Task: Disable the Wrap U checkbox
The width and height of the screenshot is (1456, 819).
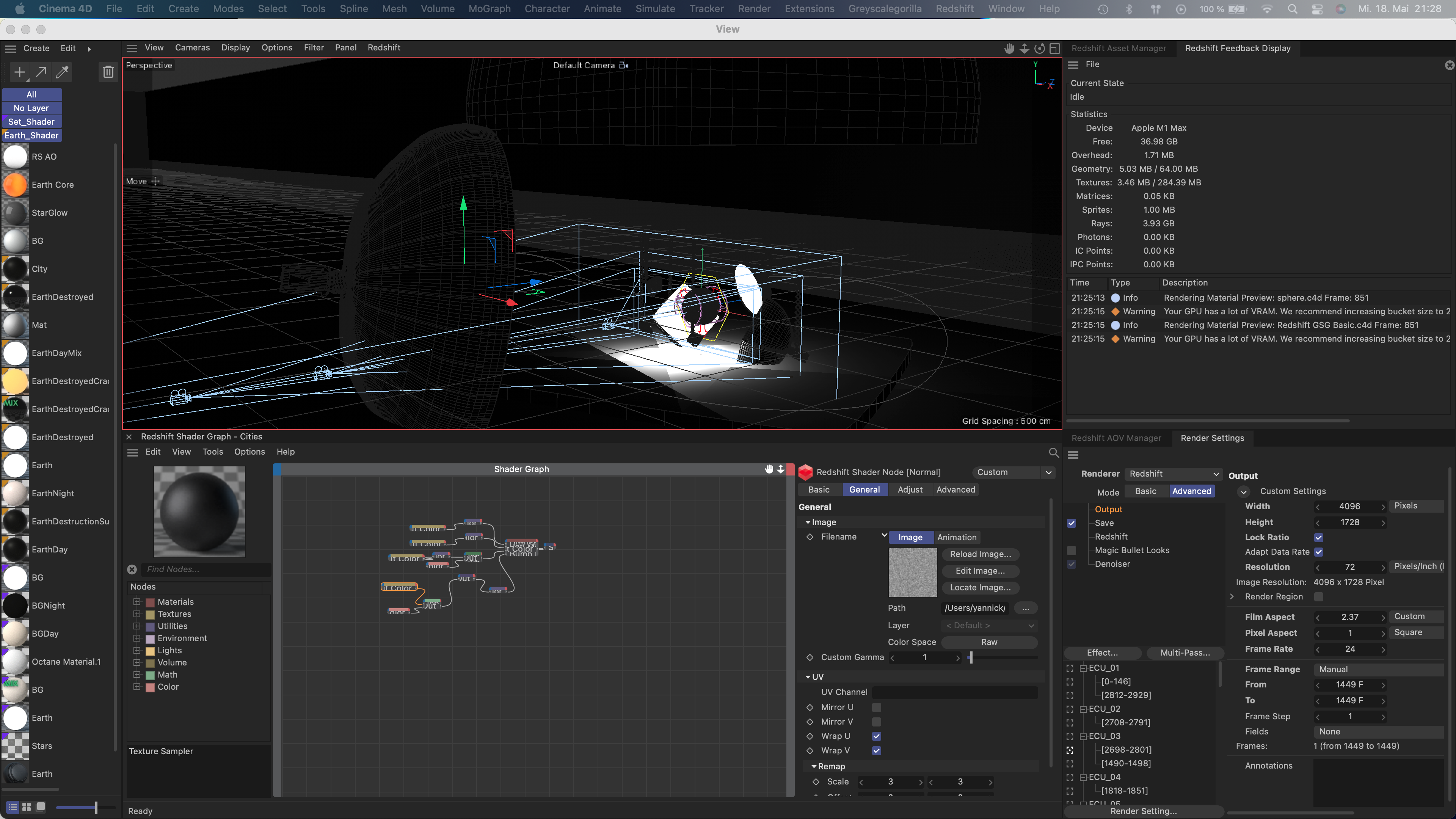Action: coord(876,736)
